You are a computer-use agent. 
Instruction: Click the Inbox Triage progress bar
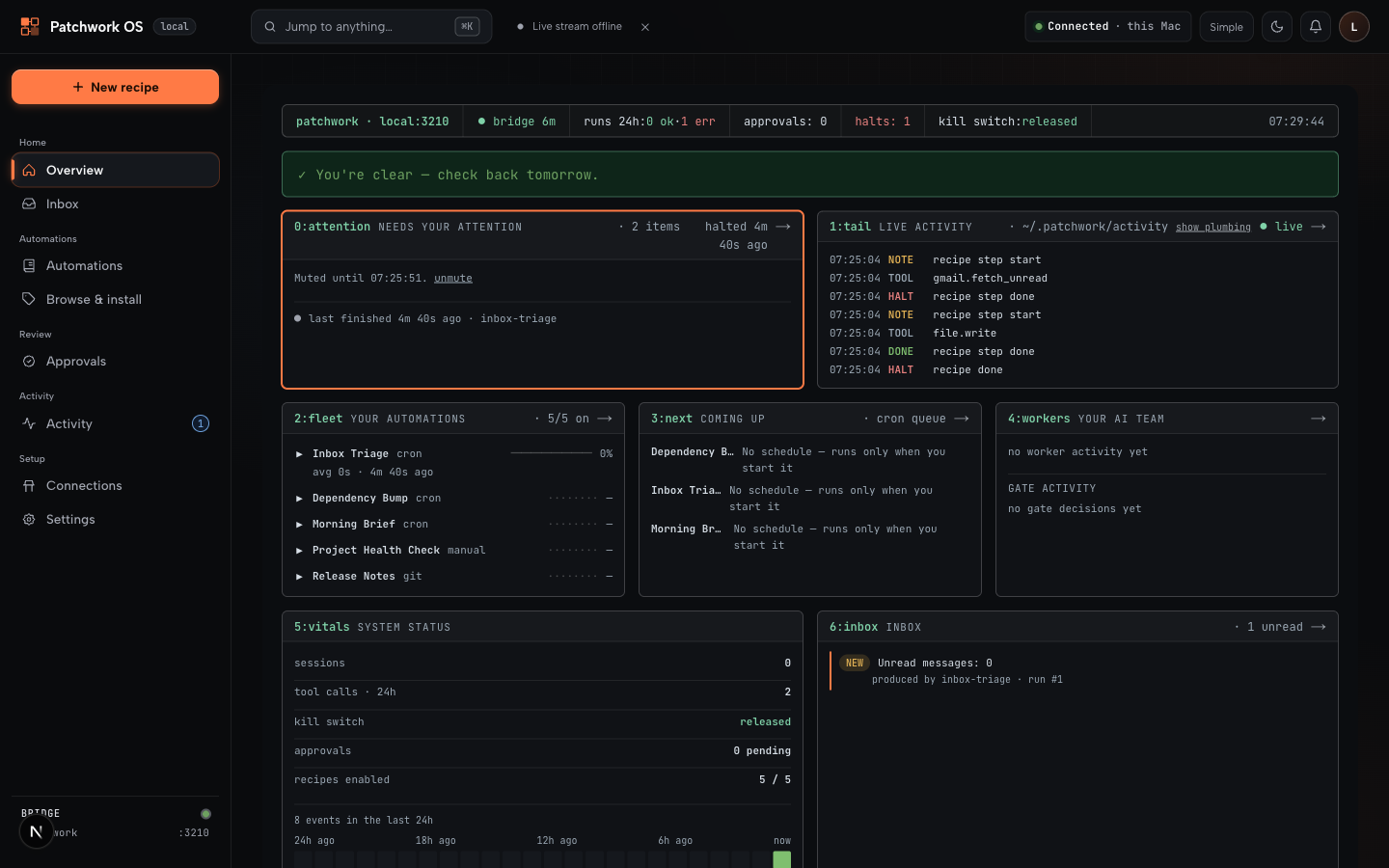552,453
